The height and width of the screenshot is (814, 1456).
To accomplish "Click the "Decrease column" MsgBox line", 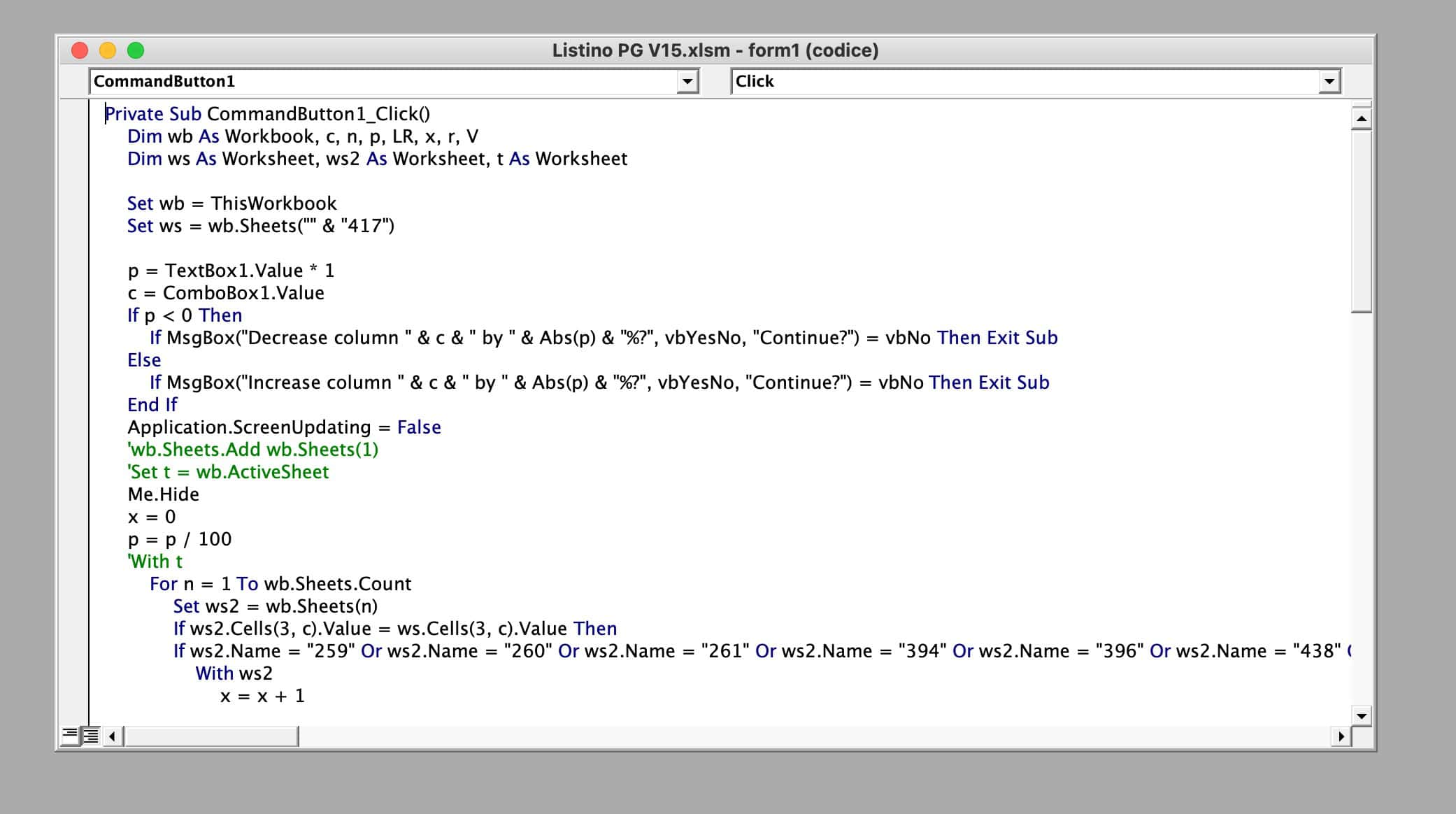I will coord(604,338).
